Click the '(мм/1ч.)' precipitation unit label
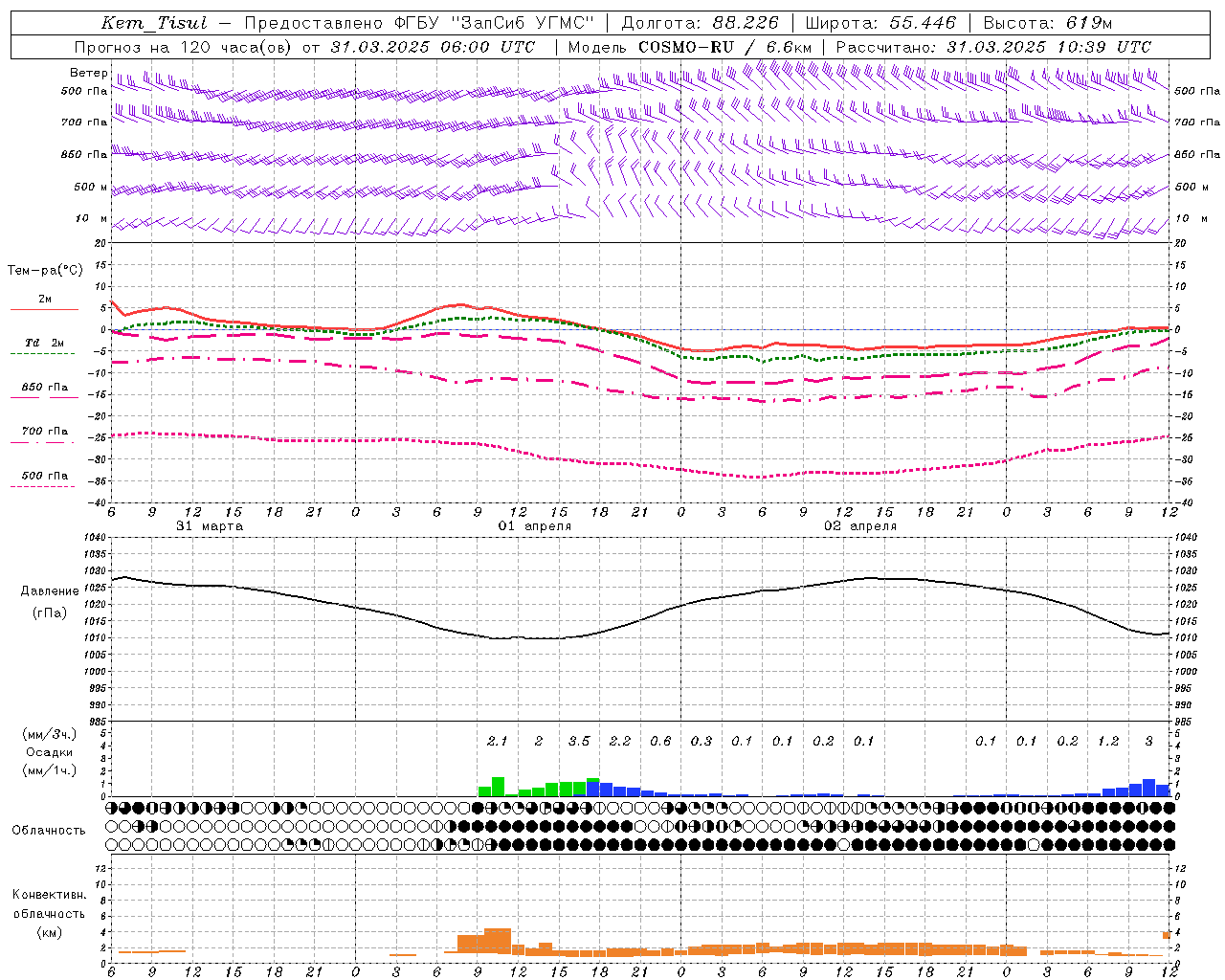The image size is (1225, 980). [49, 770]
